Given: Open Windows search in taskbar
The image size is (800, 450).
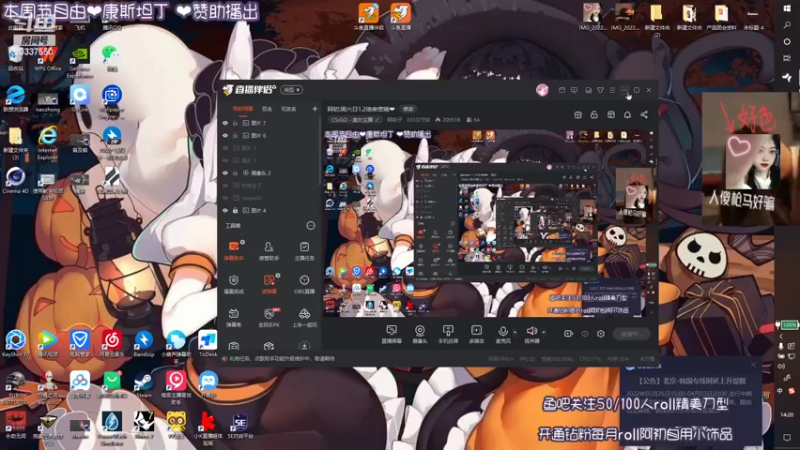Looking at the screenshot, I should click(787, 25).
